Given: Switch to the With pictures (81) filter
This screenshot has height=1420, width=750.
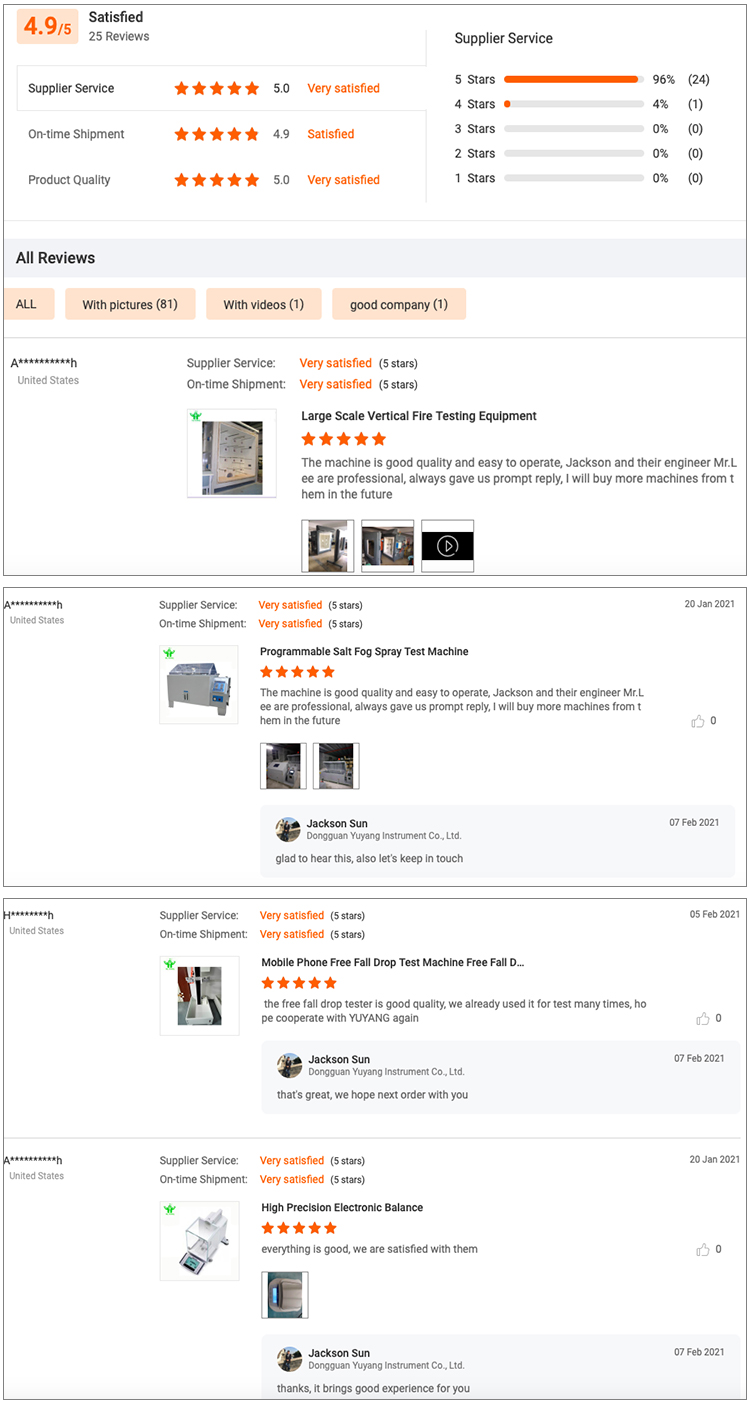Looking at the screenshot, I should (x=130, y=304).
